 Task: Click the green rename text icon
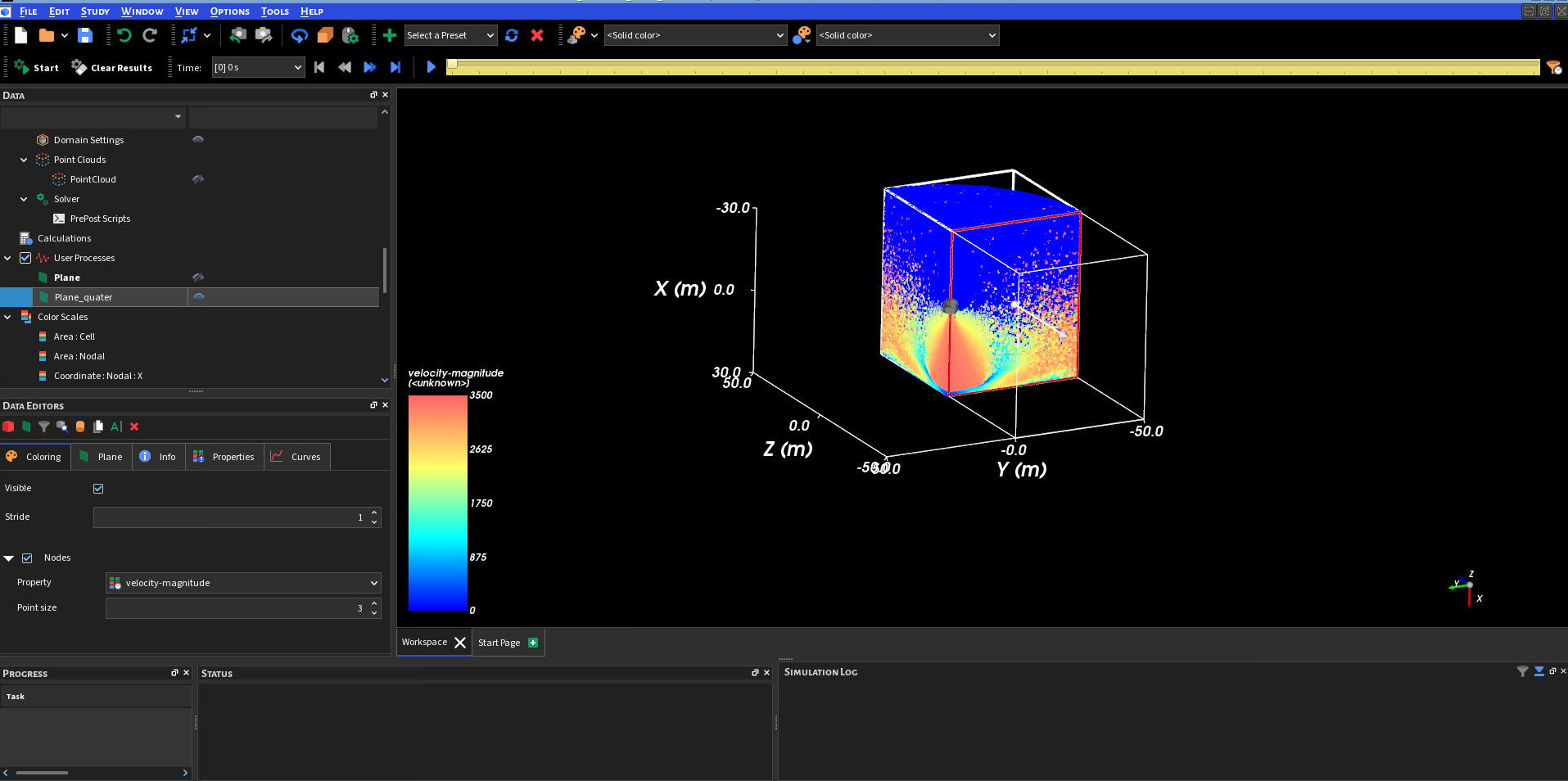click(x=116, y=427)
